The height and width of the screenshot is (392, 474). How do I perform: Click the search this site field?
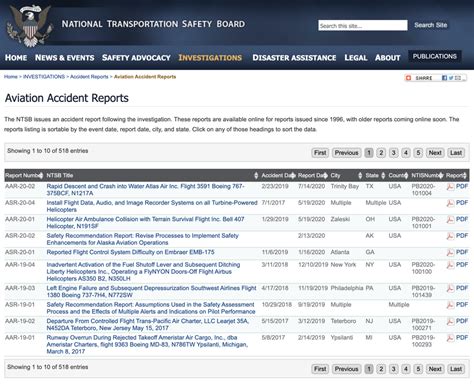[x=363, y=25]
